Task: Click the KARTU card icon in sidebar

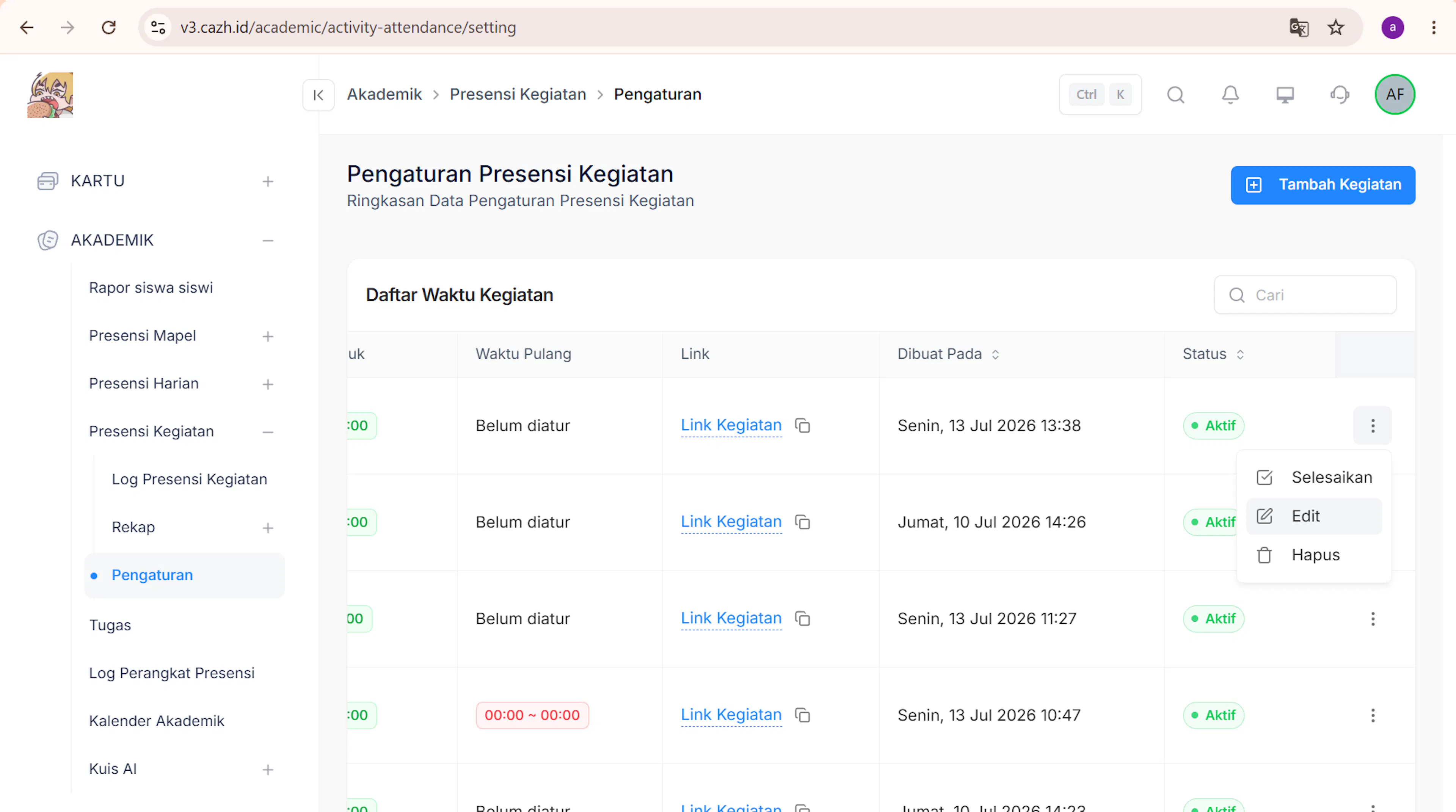Action: (47, 181)
